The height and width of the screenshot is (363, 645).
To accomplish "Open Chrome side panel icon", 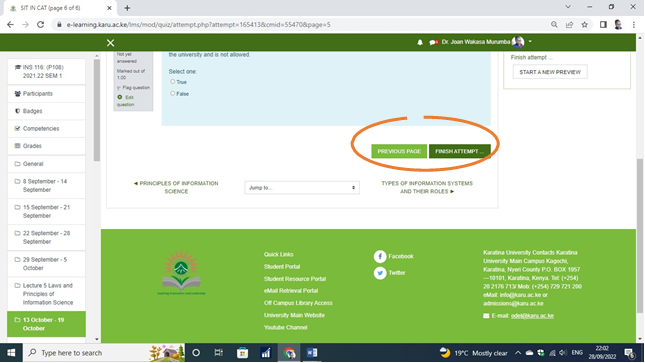I will [x=603, y=25].
